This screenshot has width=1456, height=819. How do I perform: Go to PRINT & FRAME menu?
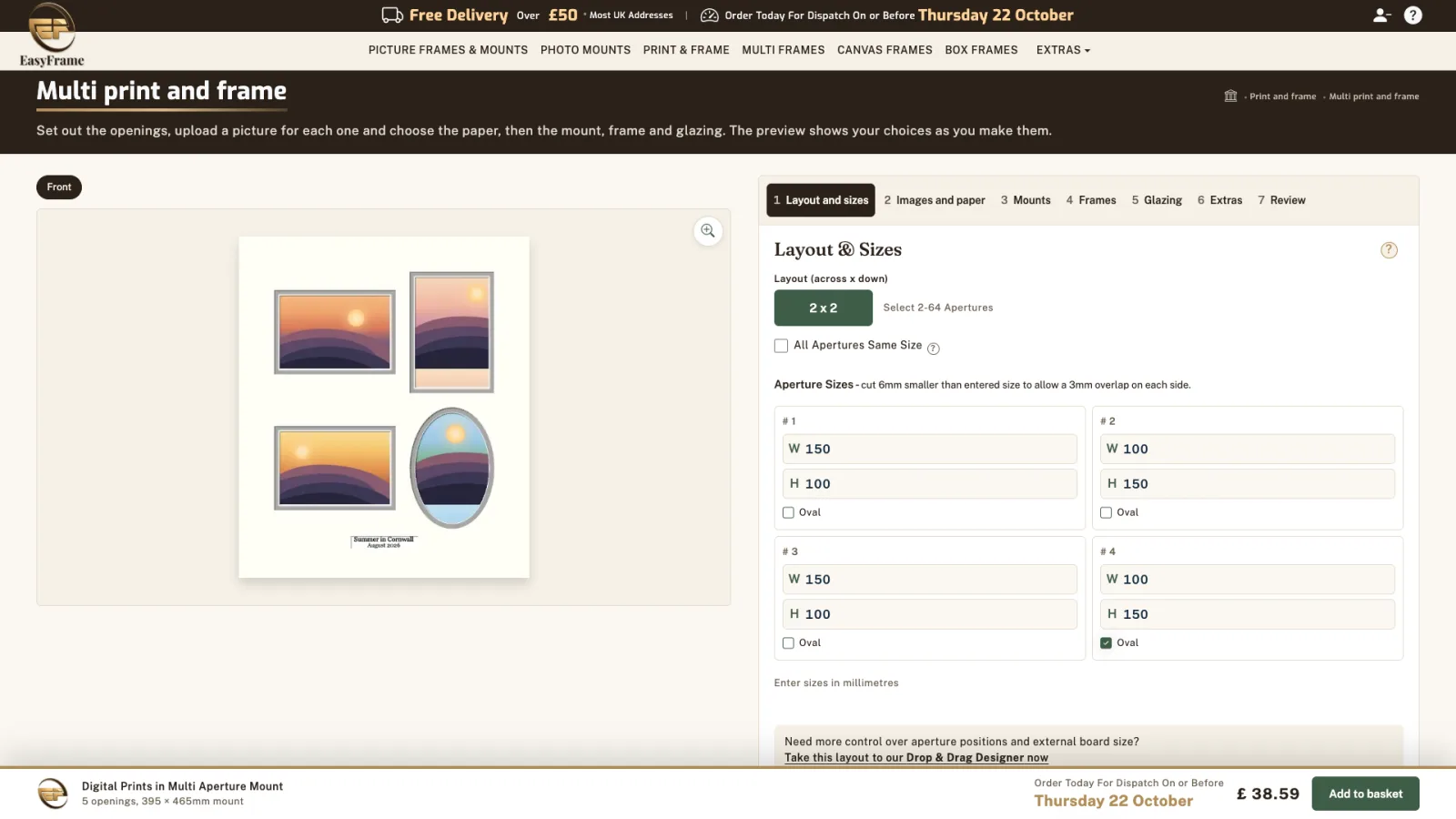tap(686, 50)
